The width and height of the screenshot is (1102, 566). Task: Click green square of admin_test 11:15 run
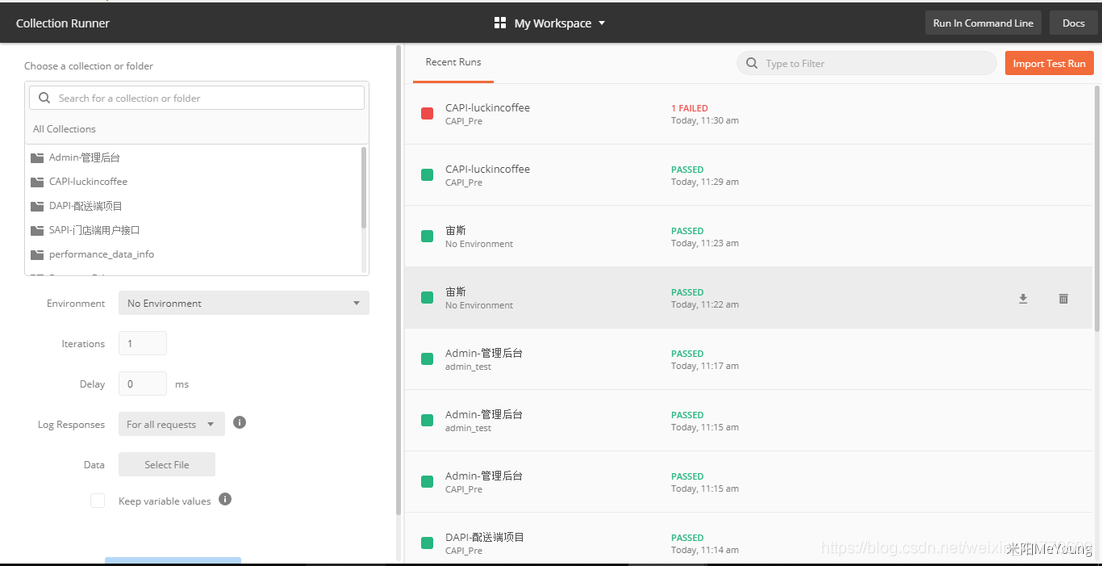(427, 420)
